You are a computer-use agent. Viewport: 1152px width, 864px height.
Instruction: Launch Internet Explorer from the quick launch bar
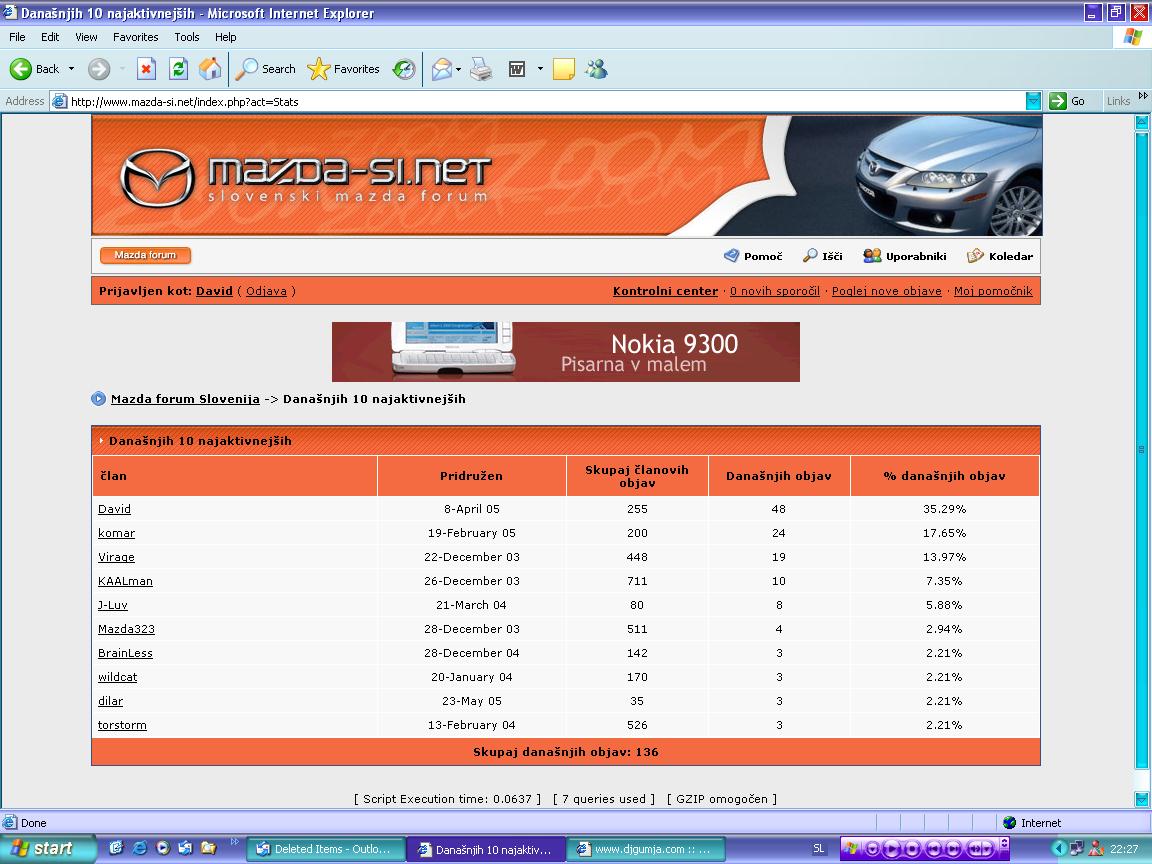click(140, 848)
